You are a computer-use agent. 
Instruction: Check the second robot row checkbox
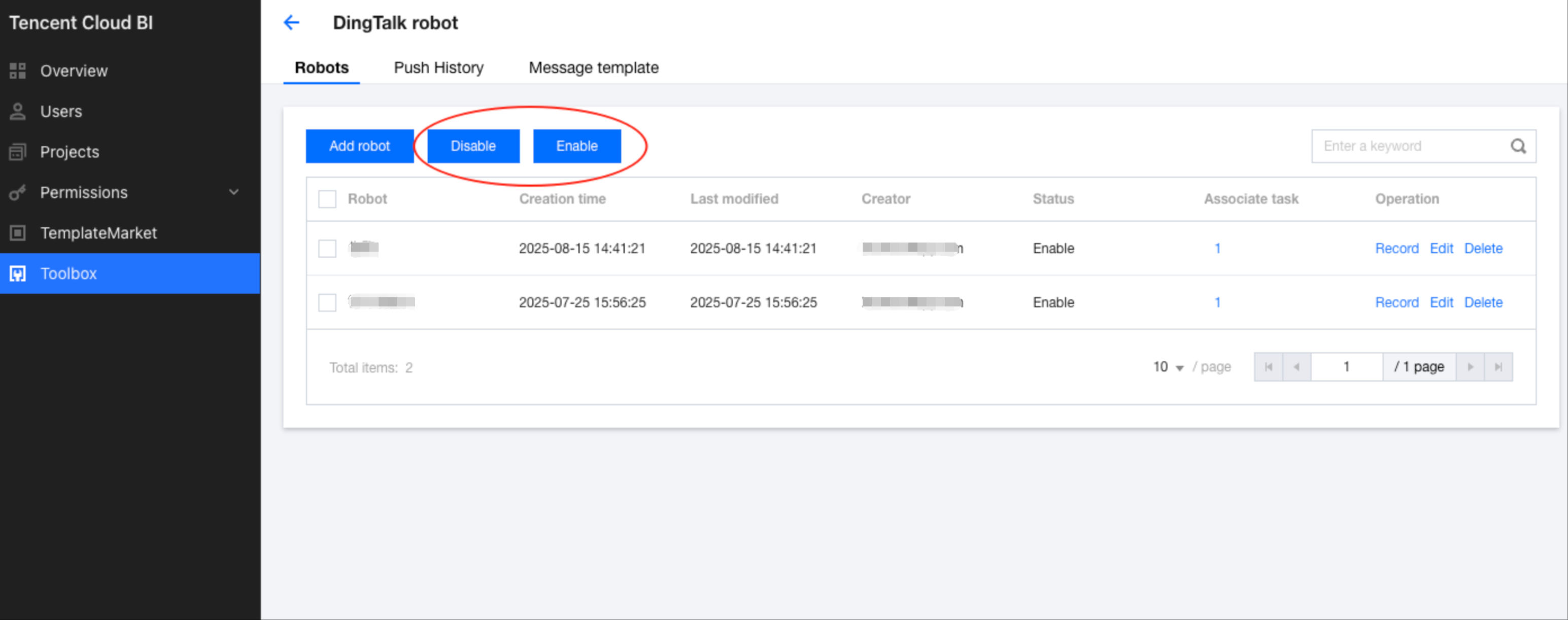[x=327, y=302]
